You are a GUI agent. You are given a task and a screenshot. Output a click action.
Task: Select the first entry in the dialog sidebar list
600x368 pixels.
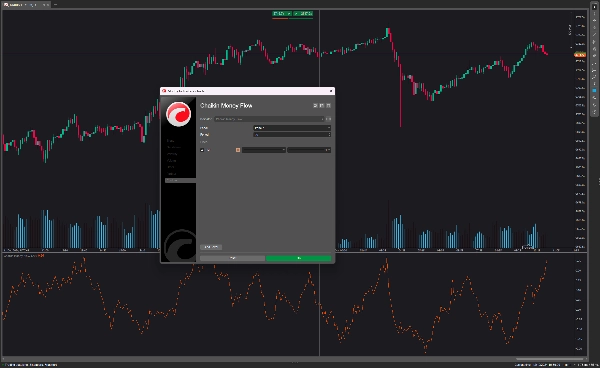(x=171, y=141)
